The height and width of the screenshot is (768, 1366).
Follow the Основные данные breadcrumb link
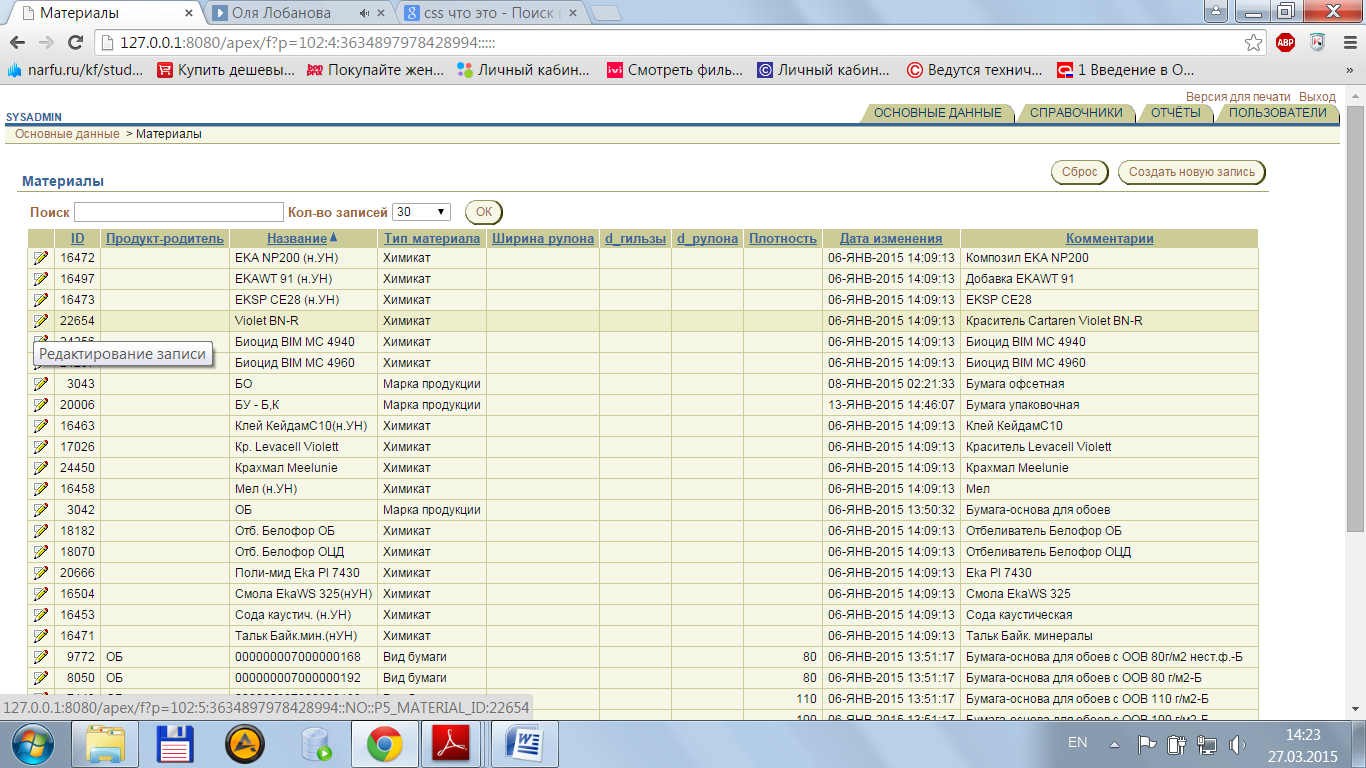click(x=67, y=134)
